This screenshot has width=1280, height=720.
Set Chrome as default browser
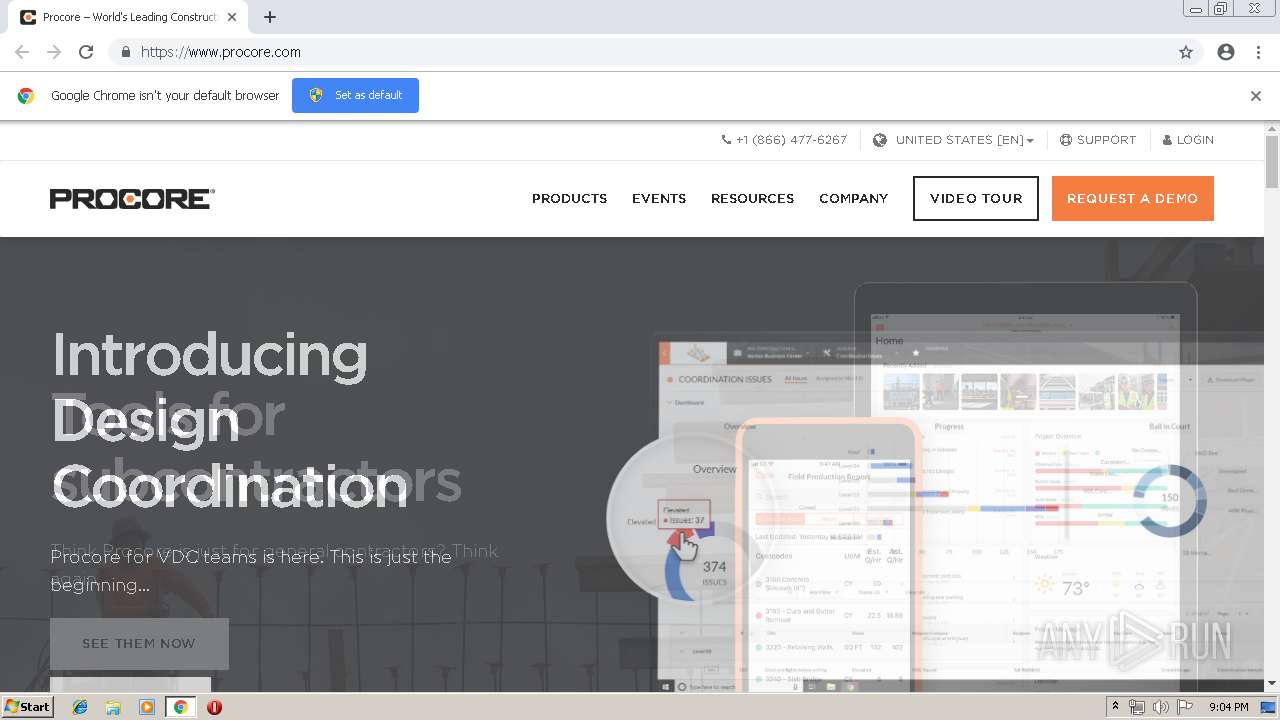355,95
